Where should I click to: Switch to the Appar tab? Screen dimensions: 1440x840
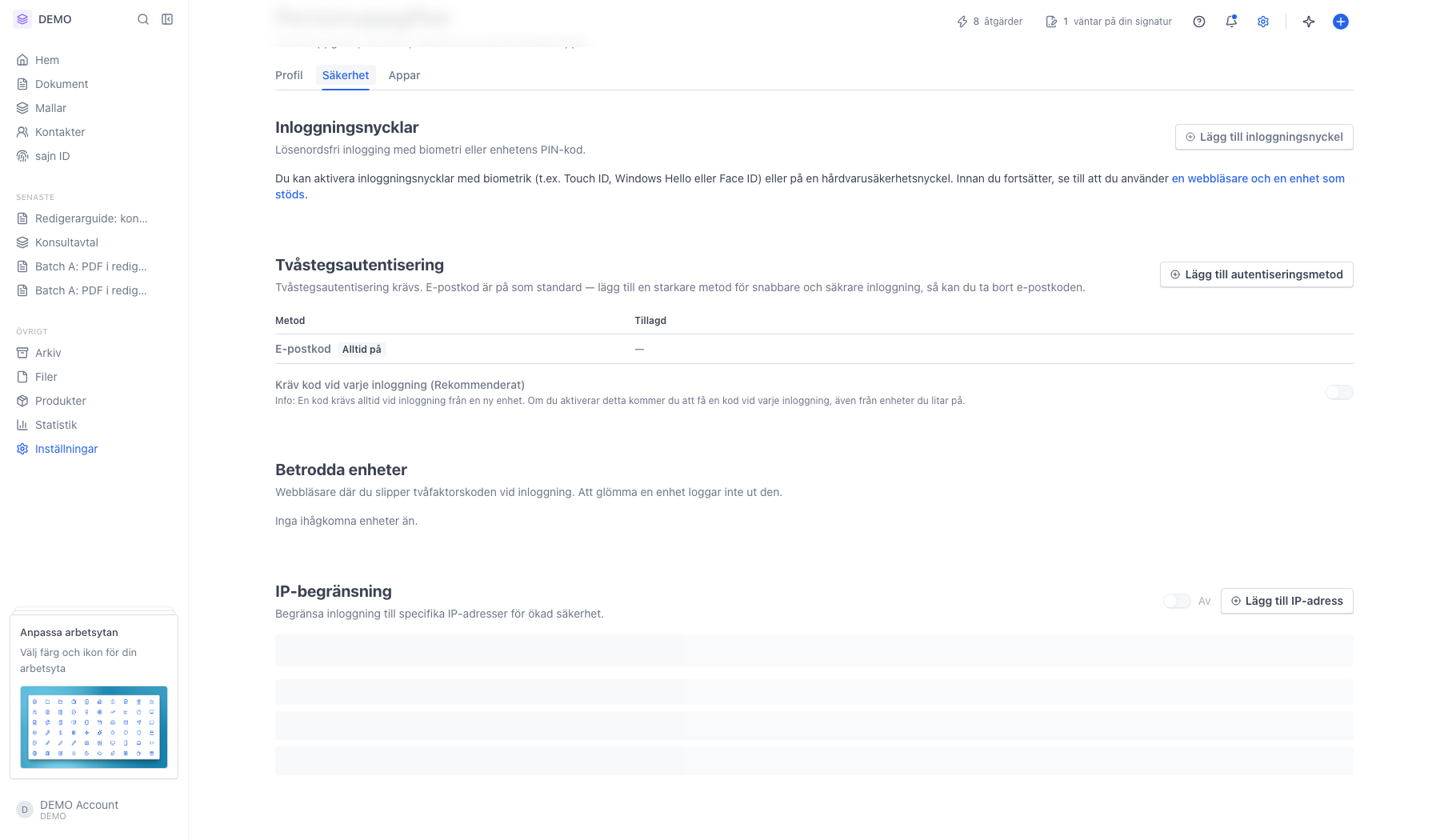pos(404,75)
